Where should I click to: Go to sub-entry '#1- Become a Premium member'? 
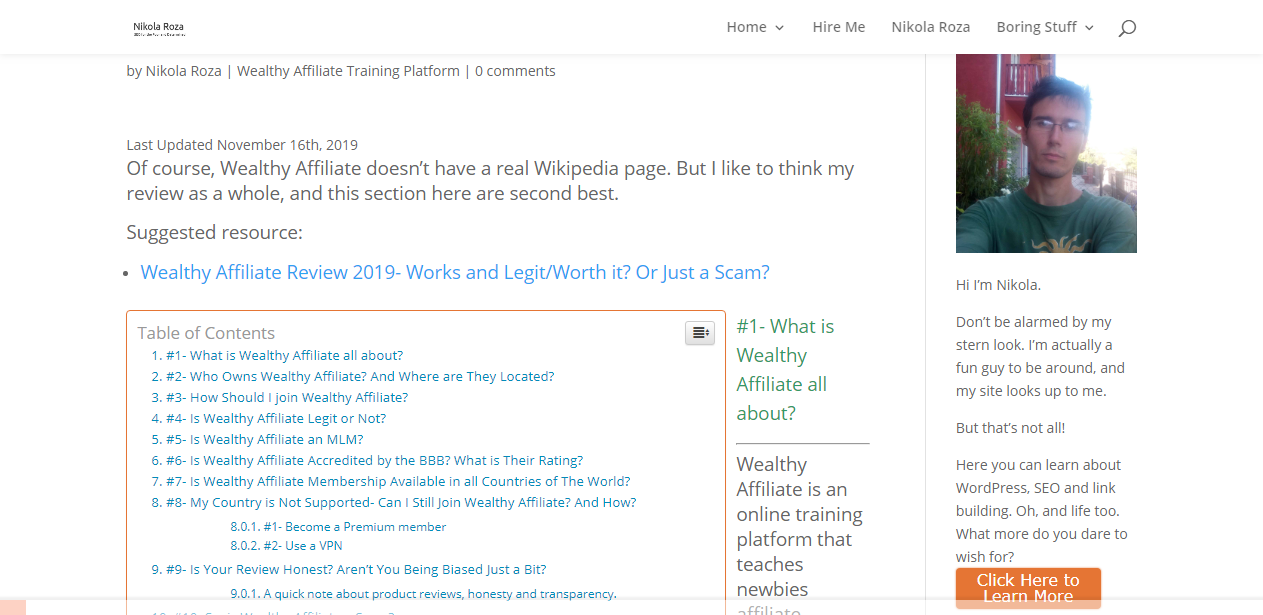pyautogui.click(x=355, y=526)
